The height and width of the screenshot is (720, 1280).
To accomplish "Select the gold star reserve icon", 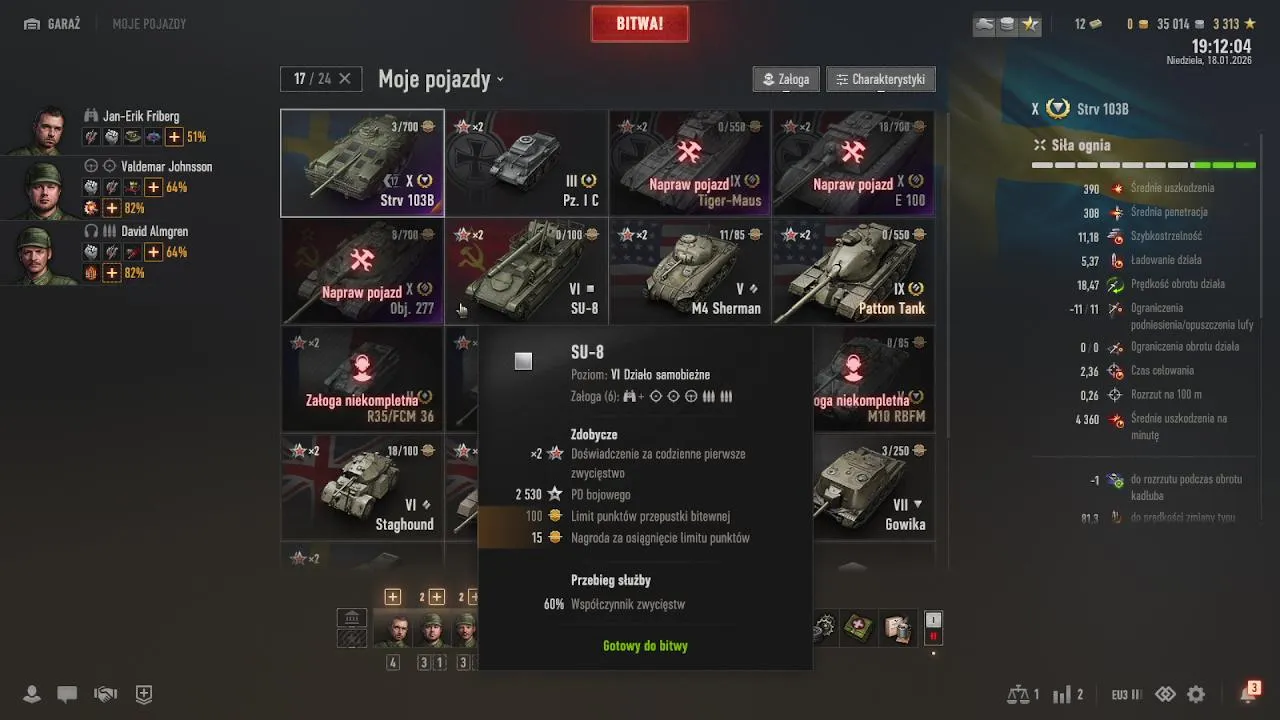I will [x=1030, y=24].
